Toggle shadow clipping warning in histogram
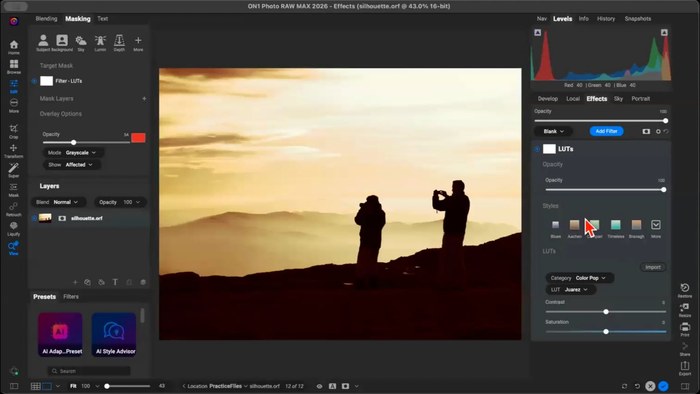 (x=538, y=33)
